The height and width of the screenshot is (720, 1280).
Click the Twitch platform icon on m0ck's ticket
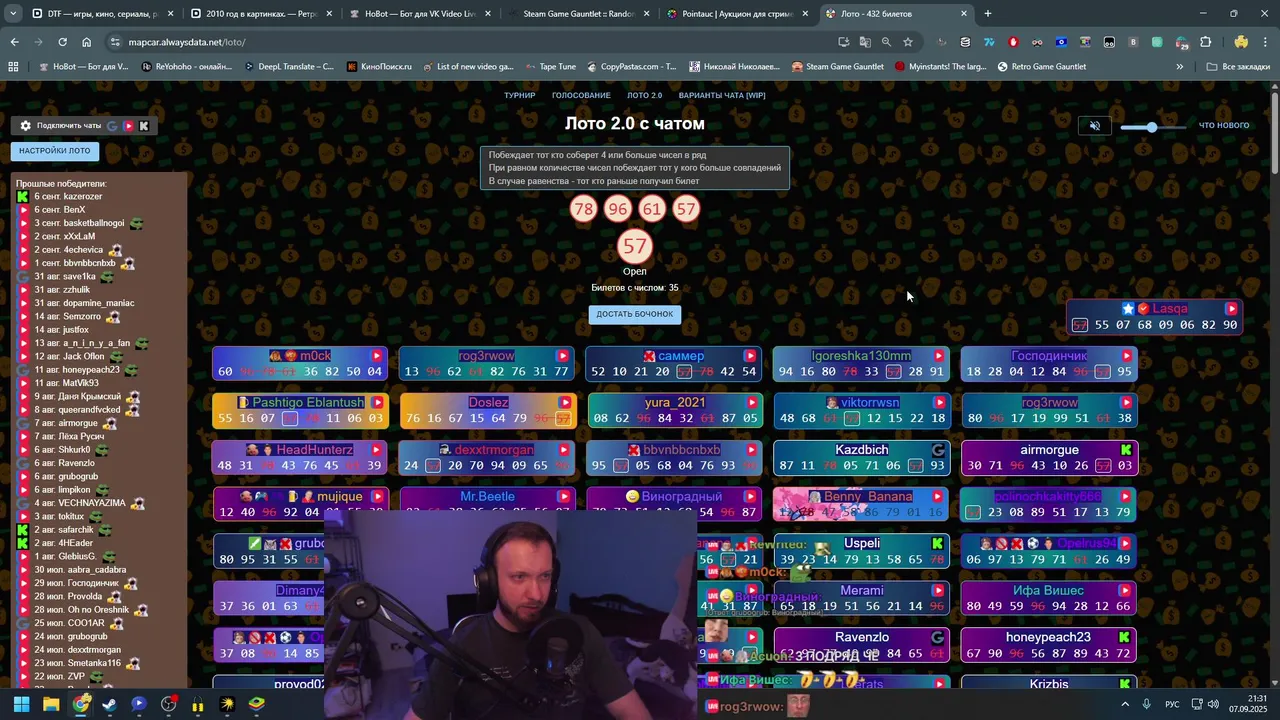tap(377, 356)
